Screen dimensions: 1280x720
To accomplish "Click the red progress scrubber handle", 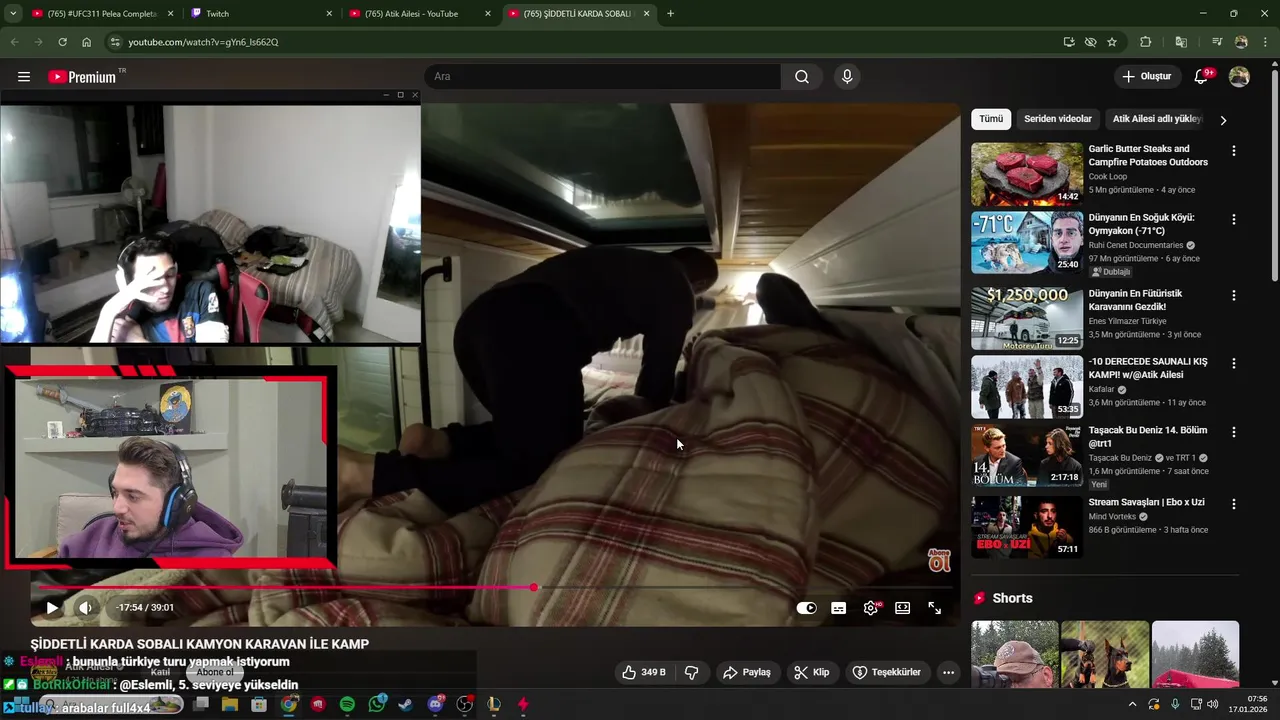I will pyautogui.click(x=534, y=588).
